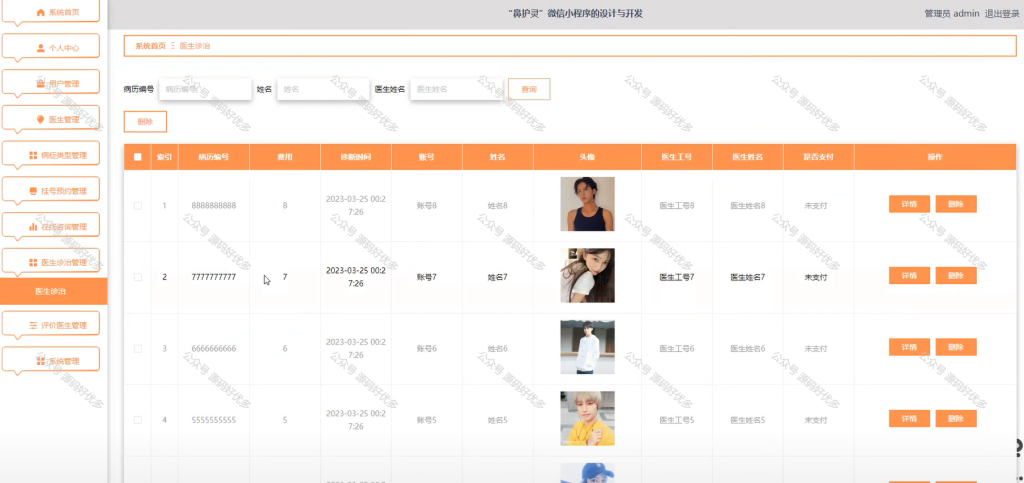Click the 病历编号 input field

[x=205, y=89]
